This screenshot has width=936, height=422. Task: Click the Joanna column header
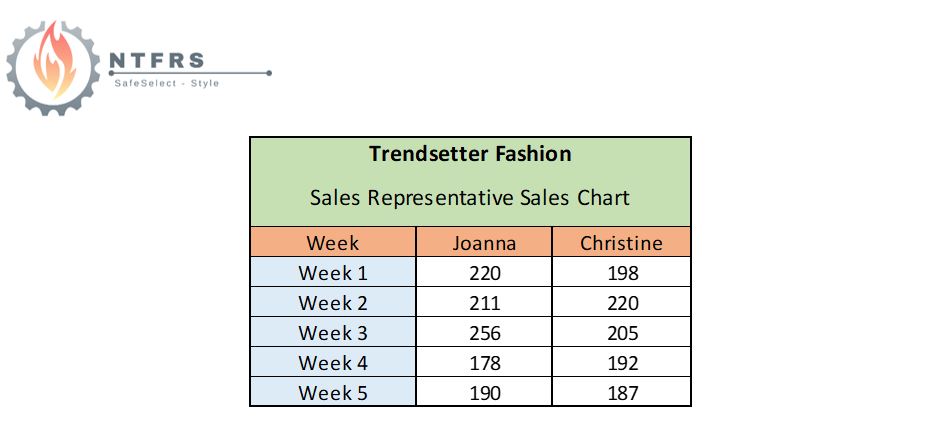click(484, 242)
